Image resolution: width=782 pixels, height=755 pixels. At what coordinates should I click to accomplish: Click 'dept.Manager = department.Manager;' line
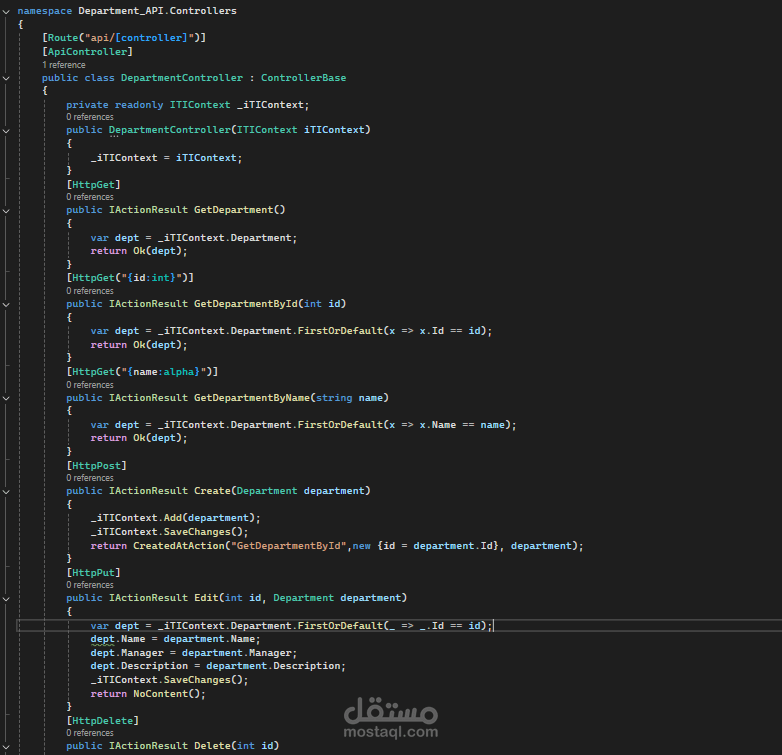coord(194,653)
